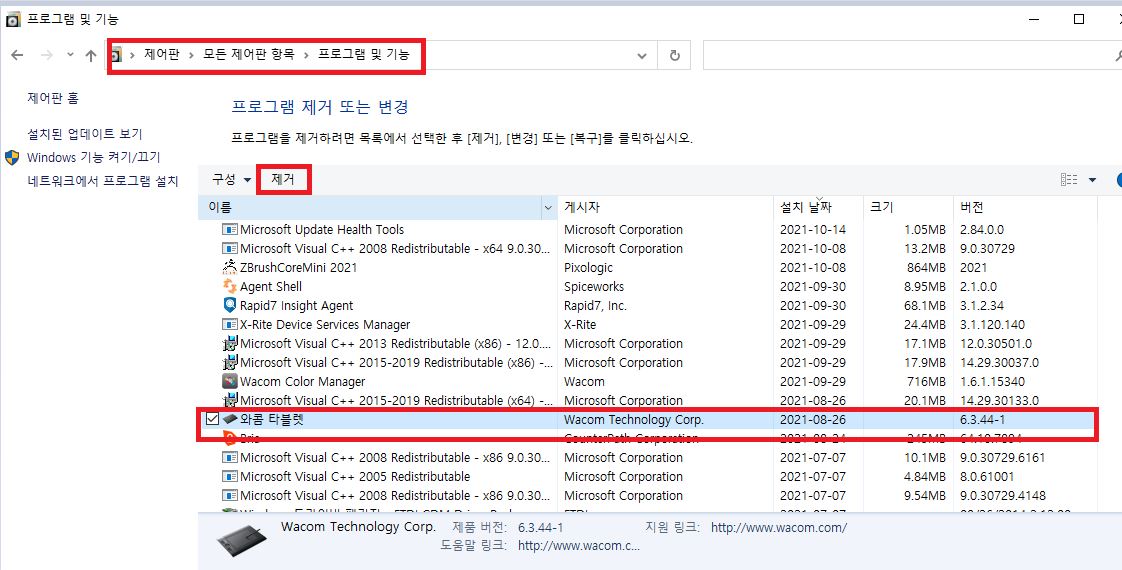Open Windows 기능 켜기/끄기 link
The width and height of the screenshot is (1122, 570).
94,157
